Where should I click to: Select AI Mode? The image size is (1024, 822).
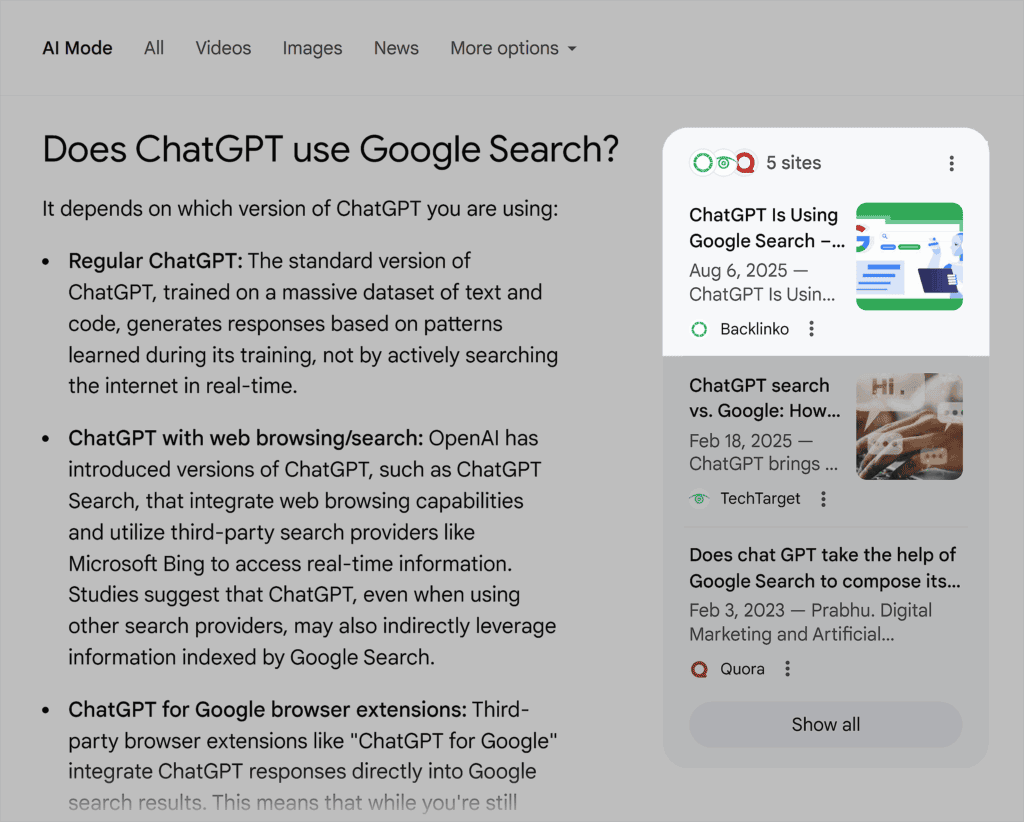[77, 48]
